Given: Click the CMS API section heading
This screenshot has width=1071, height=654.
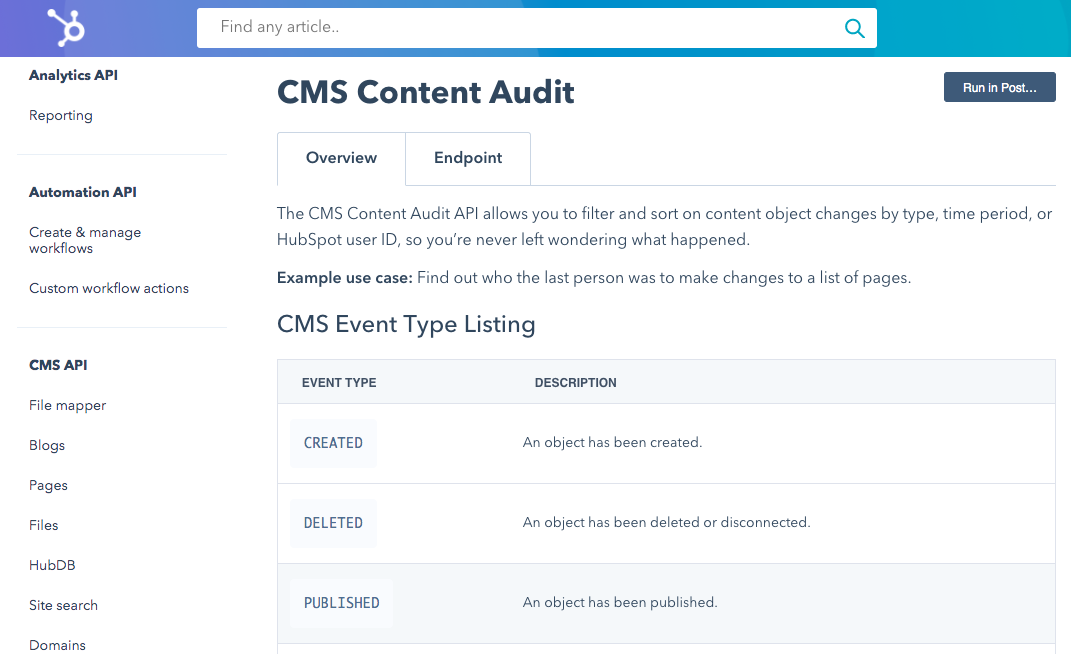Looking at the screenshot, I should point(58,365).
